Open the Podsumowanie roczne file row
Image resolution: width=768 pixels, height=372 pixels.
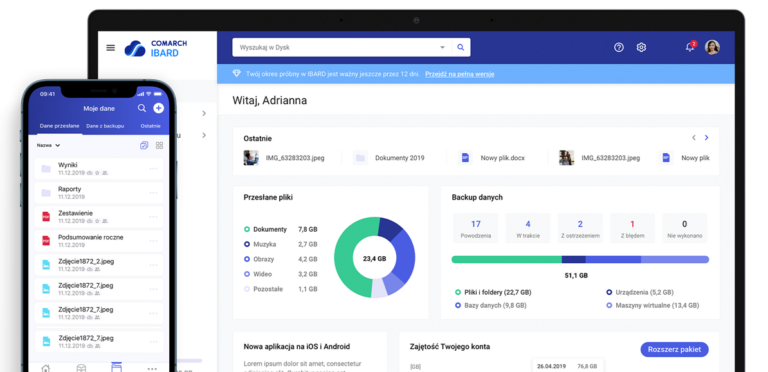99,241
